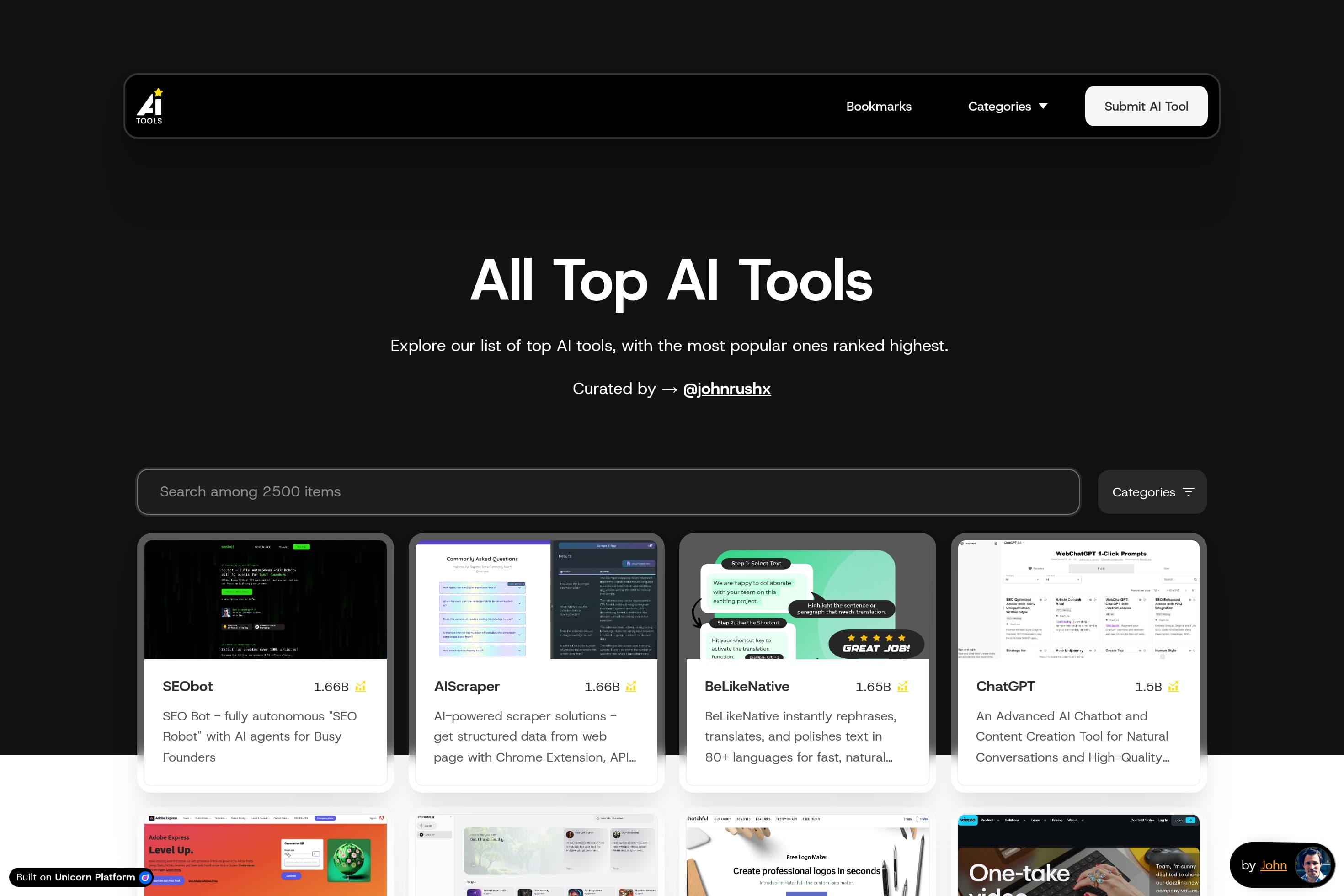Click the 1.66B visits value on AIScraper card
1344x896 pixels.
tap(602, 687)
